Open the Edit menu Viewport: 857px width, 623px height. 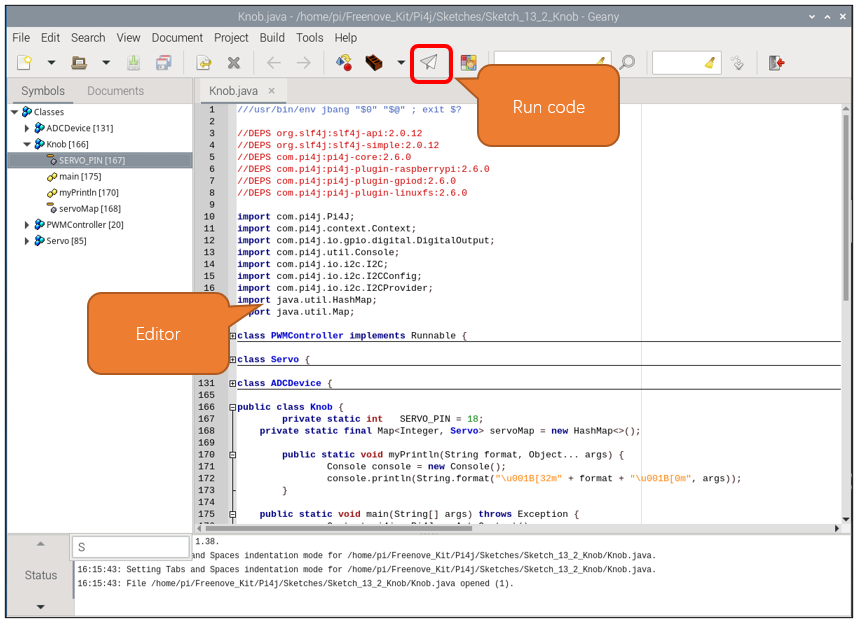tap(50, 38)
